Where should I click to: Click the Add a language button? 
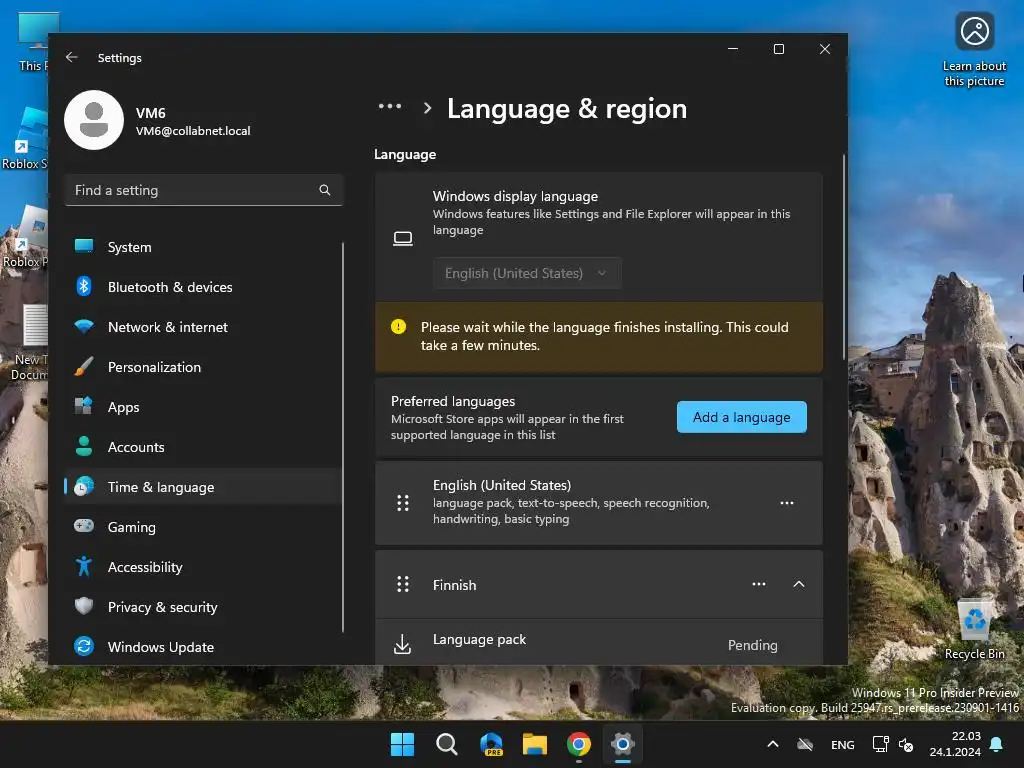[x=741, y=417]
